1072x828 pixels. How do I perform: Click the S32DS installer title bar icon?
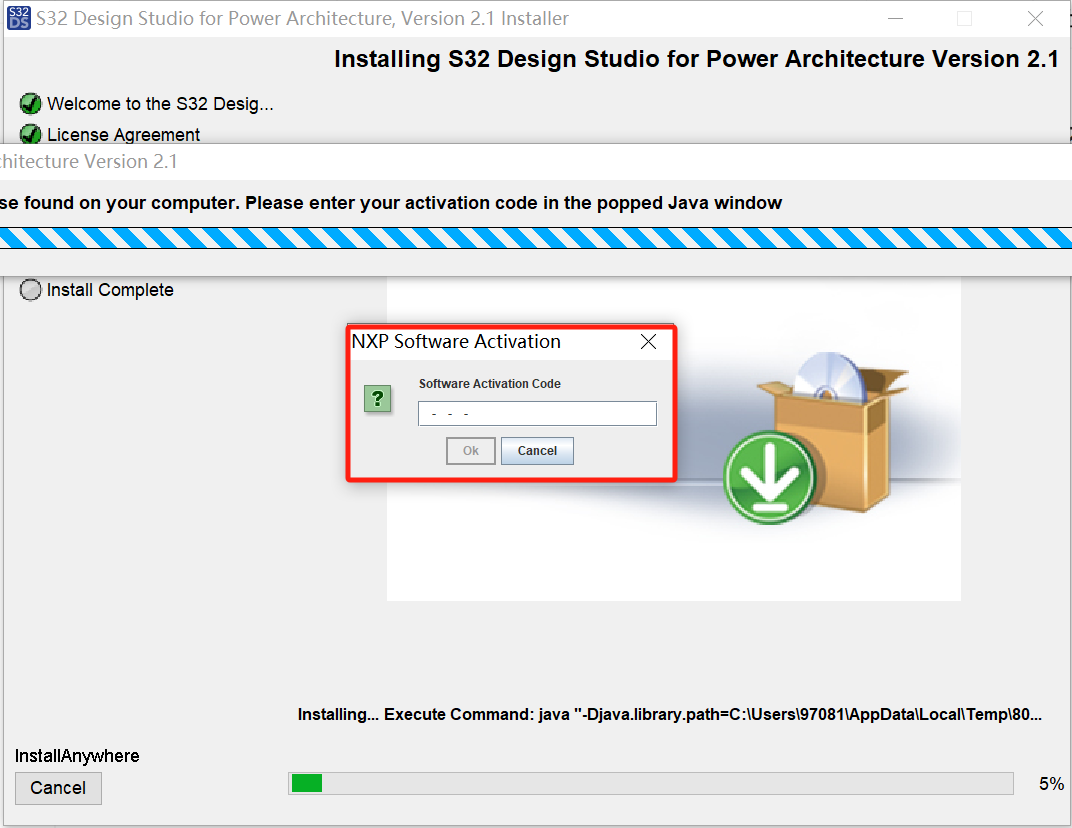click(x=18, y=18)
